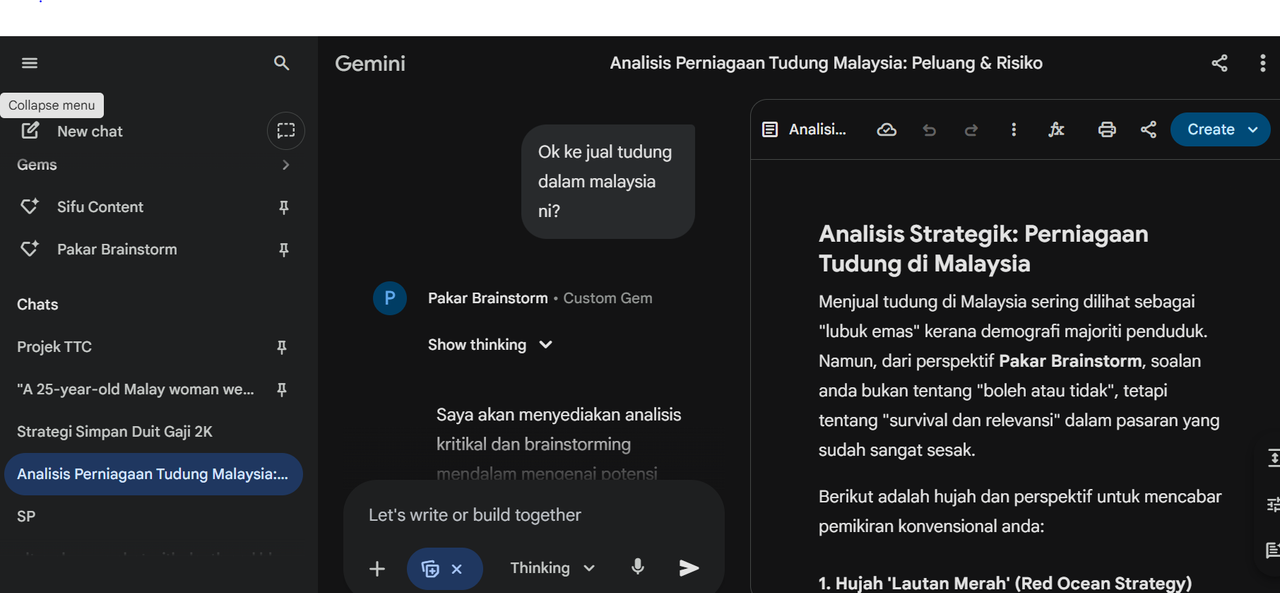1280x593 pixels.
Task: Open temporary chat dashed-square icon
Action: (x=286, y=130)
